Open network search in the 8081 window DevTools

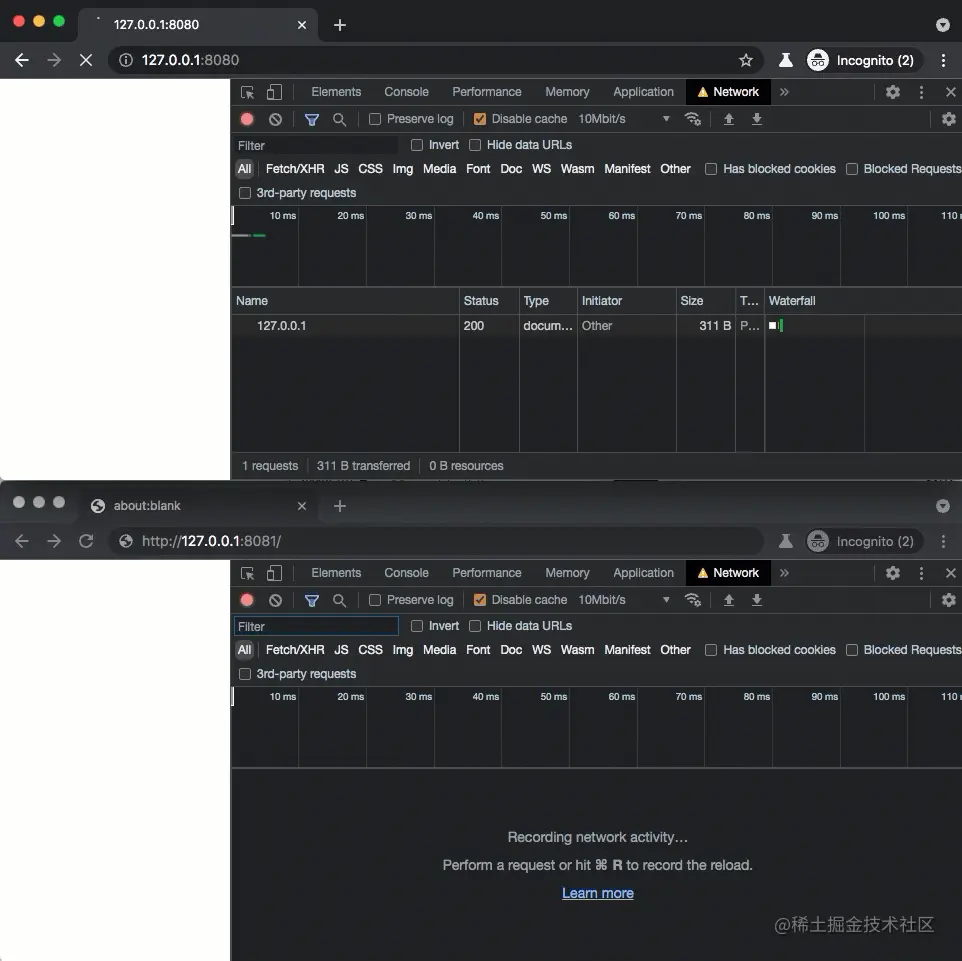point(340,600)
